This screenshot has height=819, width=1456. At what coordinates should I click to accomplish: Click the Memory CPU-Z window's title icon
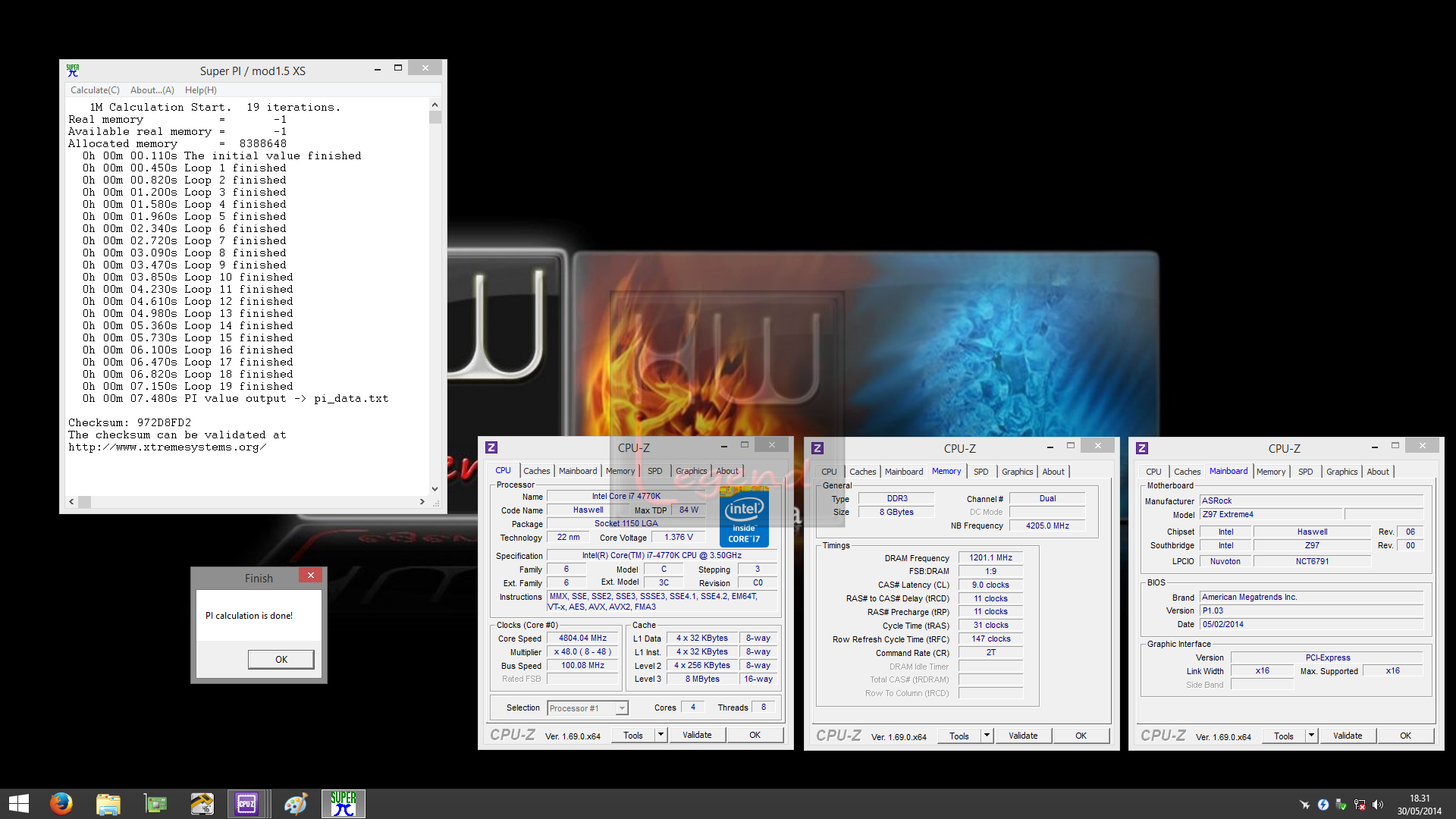817,448
